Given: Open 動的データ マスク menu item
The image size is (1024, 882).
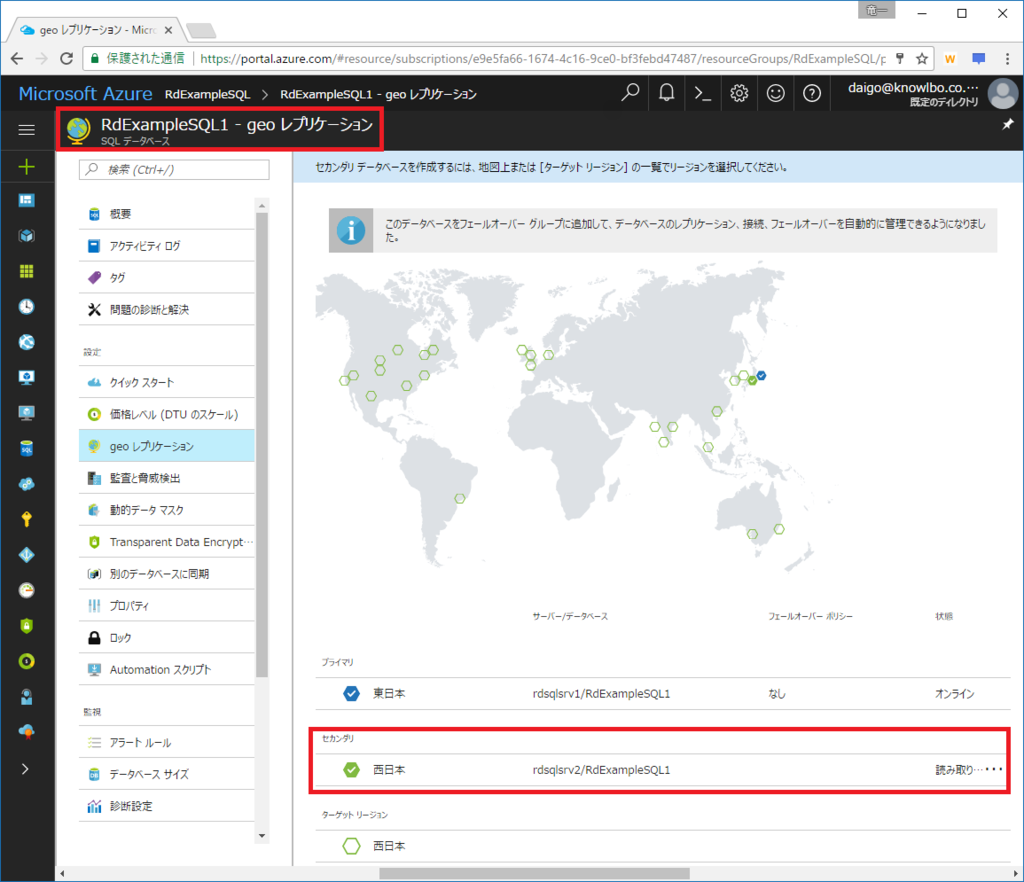Looking at the screenshot, I should (167, 510).
